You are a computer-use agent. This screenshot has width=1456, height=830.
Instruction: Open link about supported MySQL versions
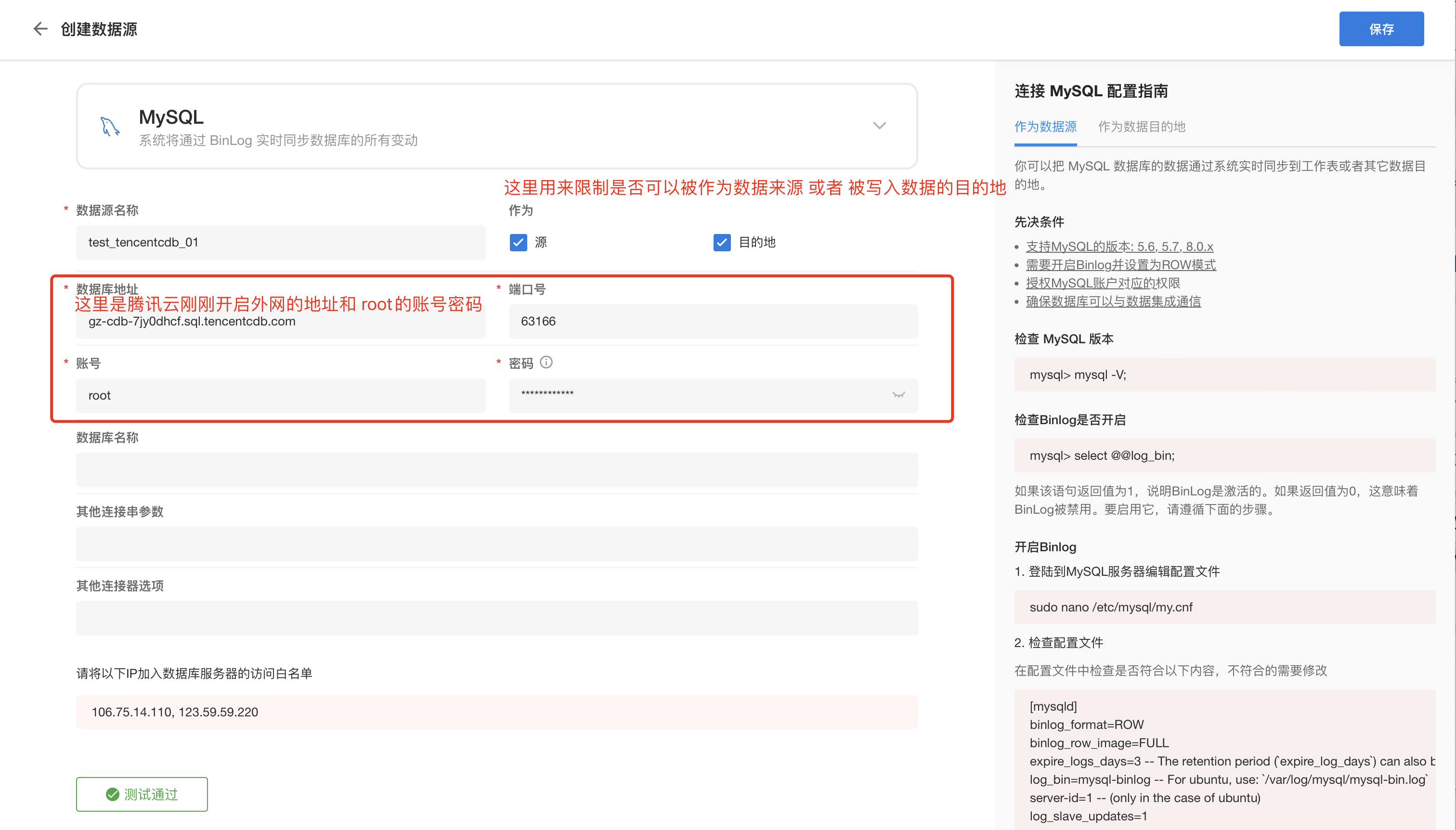tap(1119, 246)
